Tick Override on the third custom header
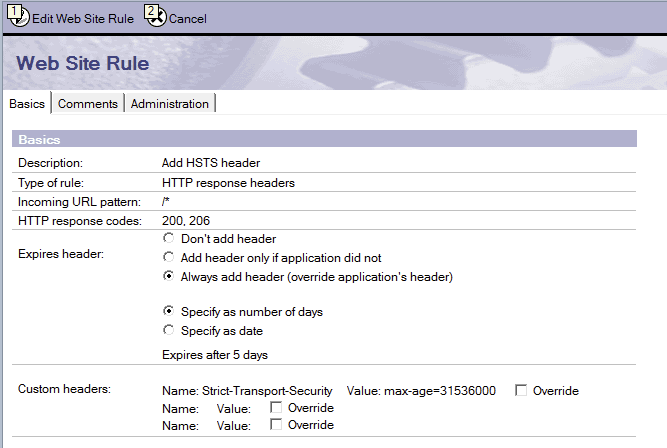 coord(277,425)
